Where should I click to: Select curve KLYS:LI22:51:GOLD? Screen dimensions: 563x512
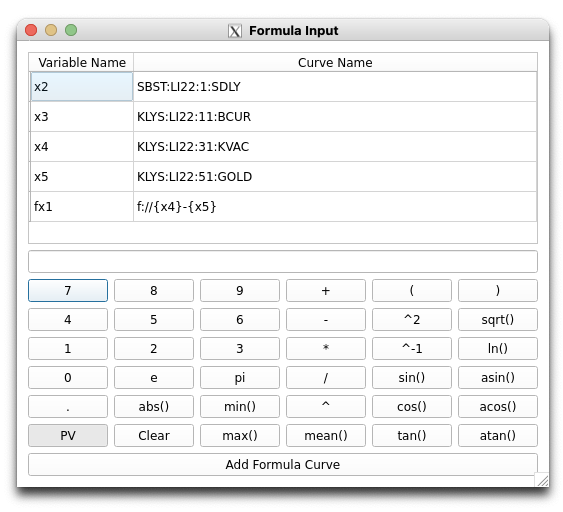click(x=335, y=177)
